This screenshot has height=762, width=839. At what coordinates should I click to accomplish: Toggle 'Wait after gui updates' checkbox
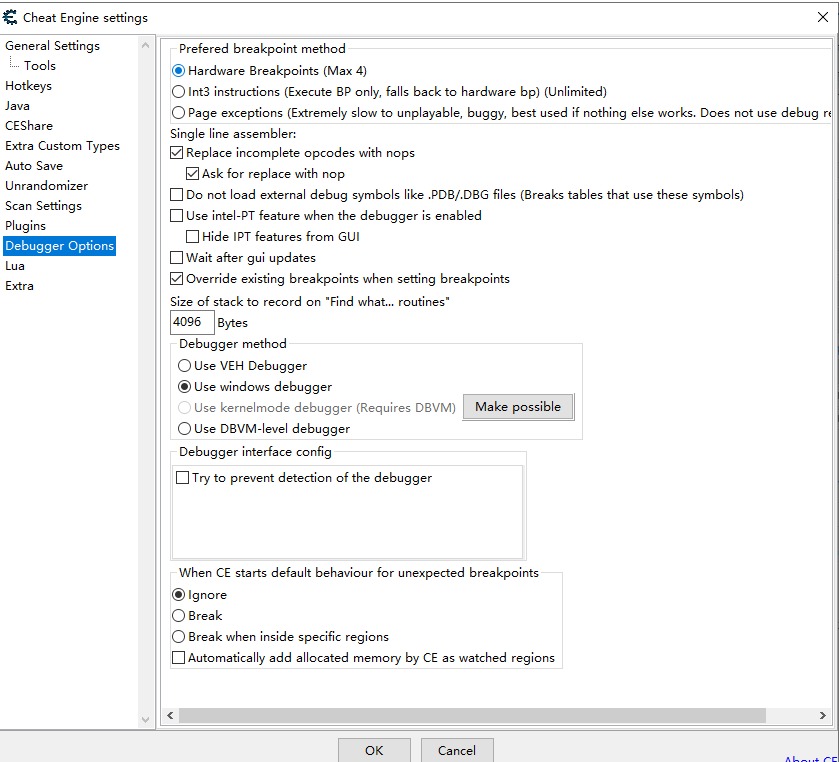178,258
